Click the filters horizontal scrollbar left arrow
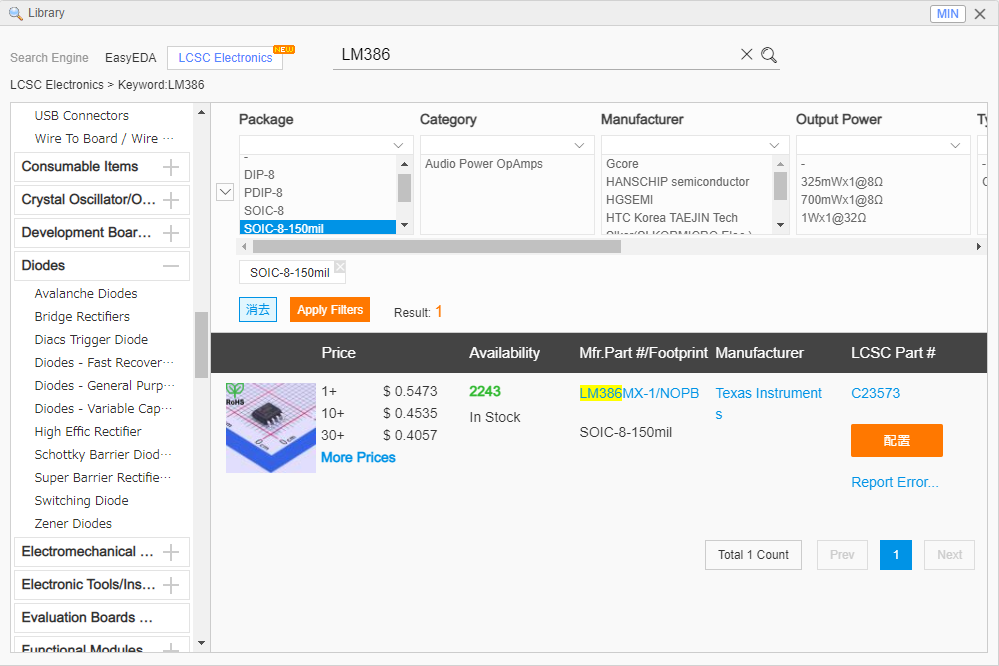Viewport: 999px width, 666px height. pyautogui.click(x=243, y=246)
